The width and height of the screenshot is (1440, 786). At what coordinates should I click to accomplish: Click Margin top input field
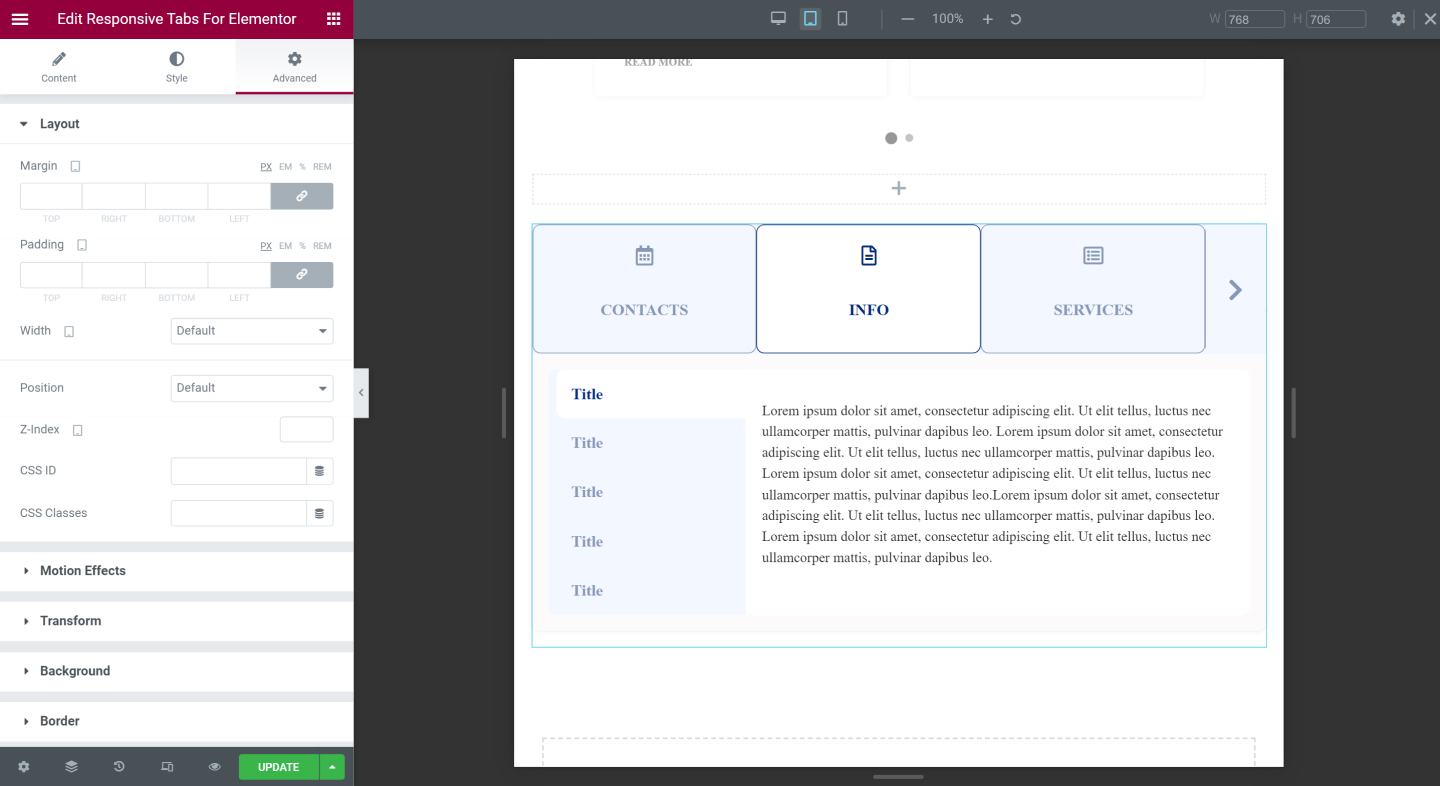tap(51, 196)
